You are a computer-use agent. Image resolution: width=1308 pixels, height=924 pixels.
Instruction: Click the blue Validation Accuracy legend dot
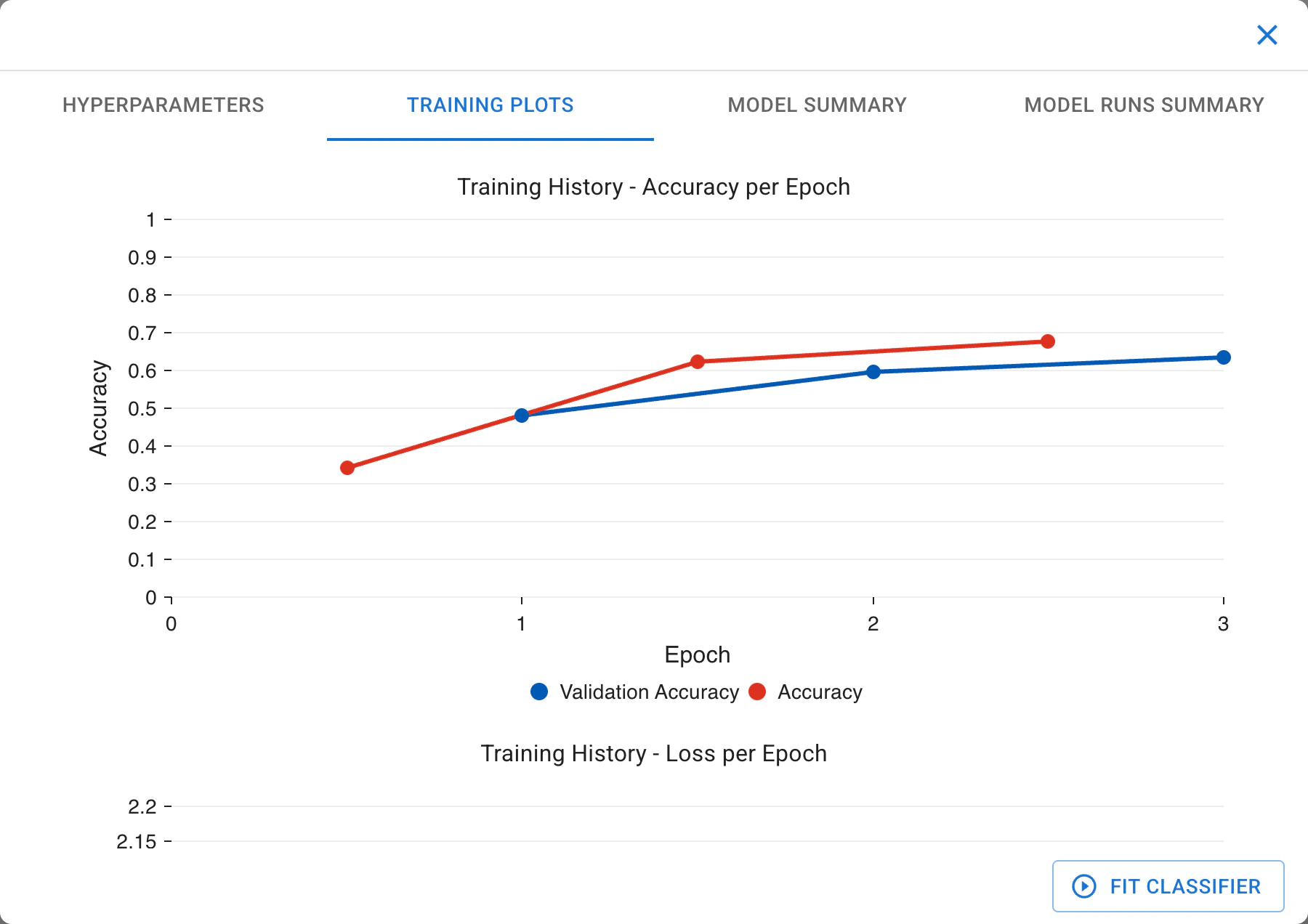(x=539, y=692)
